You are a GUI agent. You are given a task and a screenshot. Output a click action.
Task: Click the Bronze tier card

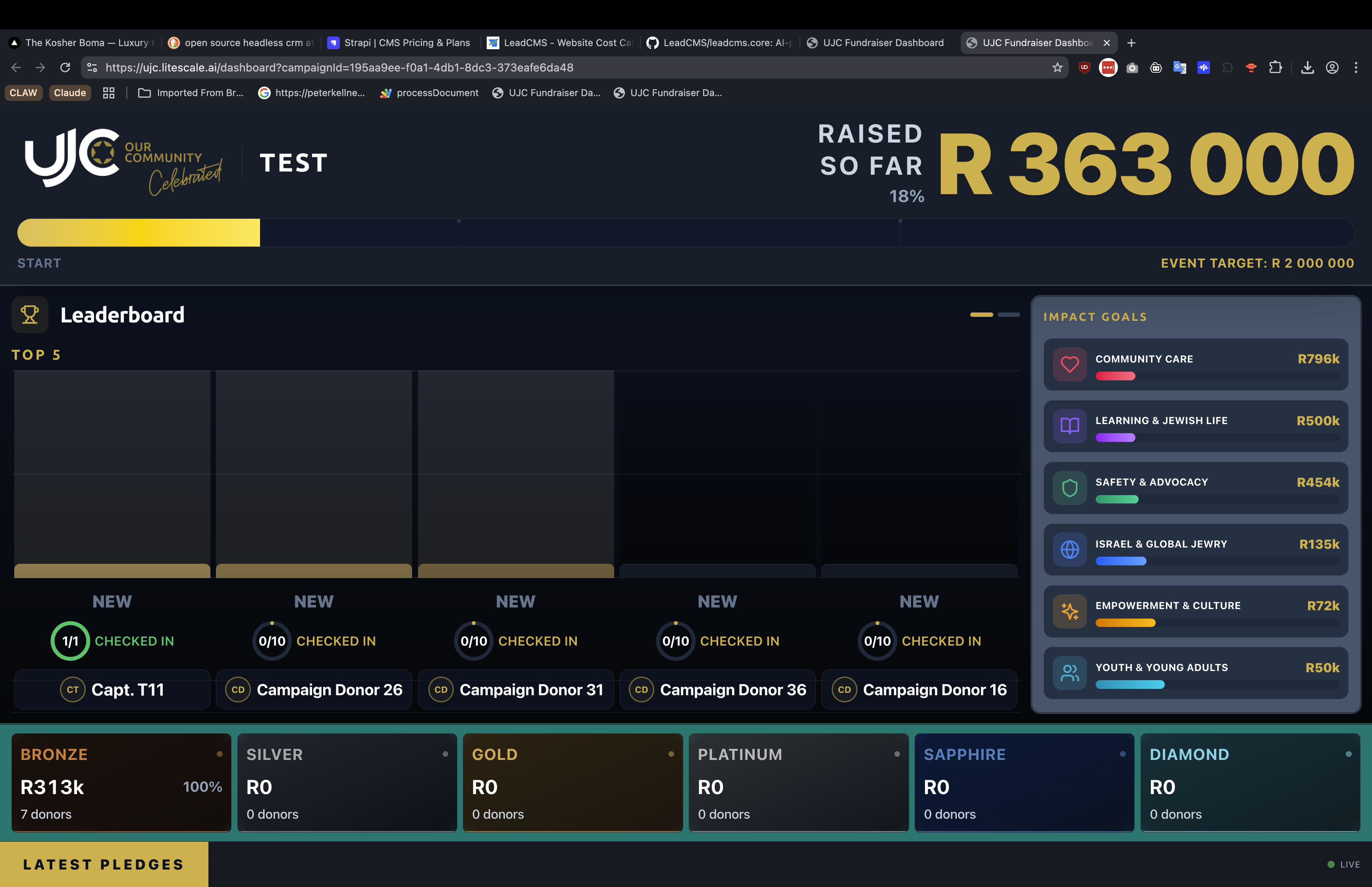pos(121,783)
